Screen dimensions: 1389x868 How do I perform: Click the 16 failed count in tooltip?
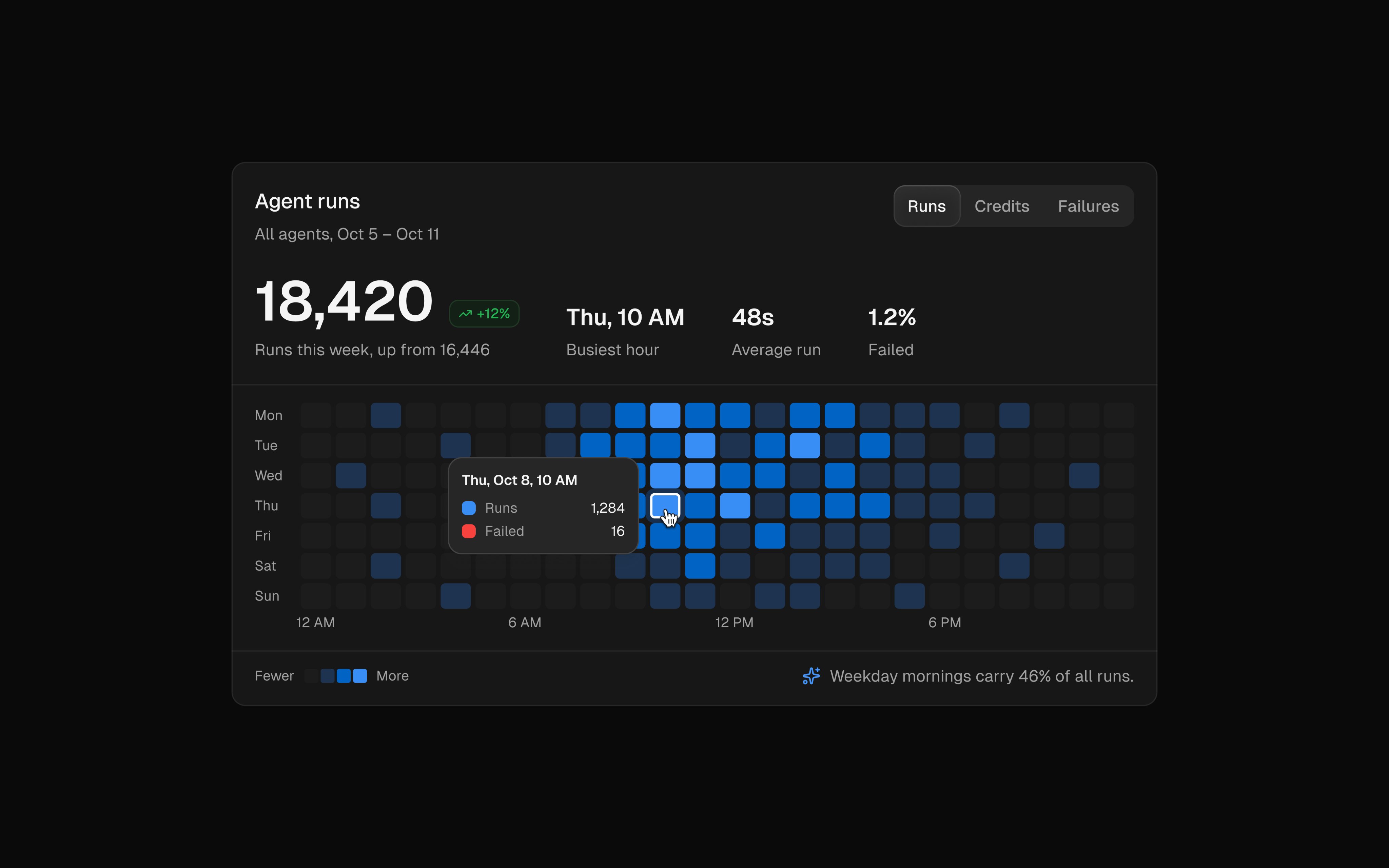(618, 531)
